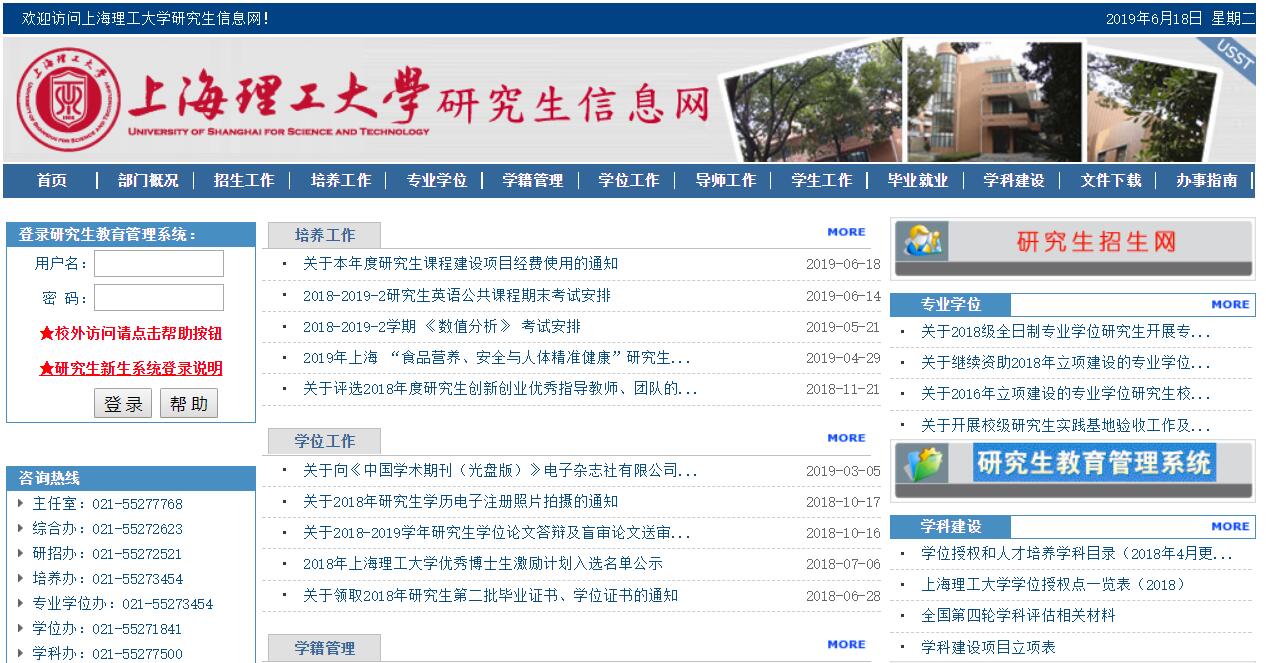1266x663 pixels.
Task: Open 学科建设项目立项表 link
Action: pos(988,648)
